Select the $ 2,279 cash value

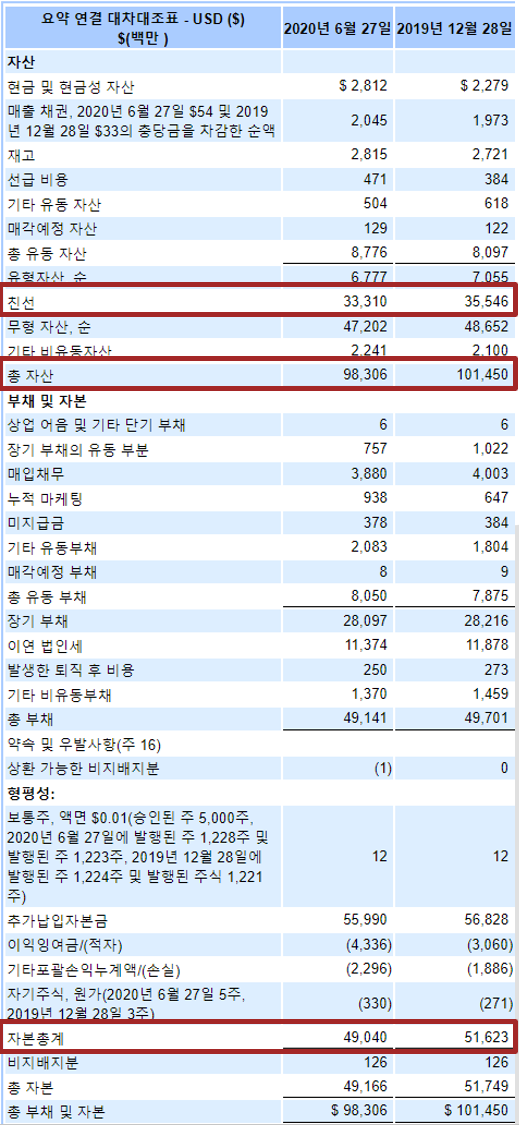(485, 86)
